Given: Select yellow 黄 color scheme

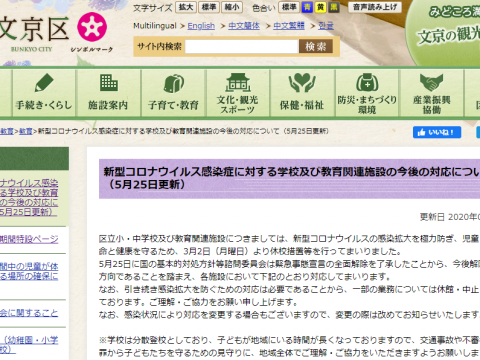Looking at the screenshot, I should [x=320, y=7].
